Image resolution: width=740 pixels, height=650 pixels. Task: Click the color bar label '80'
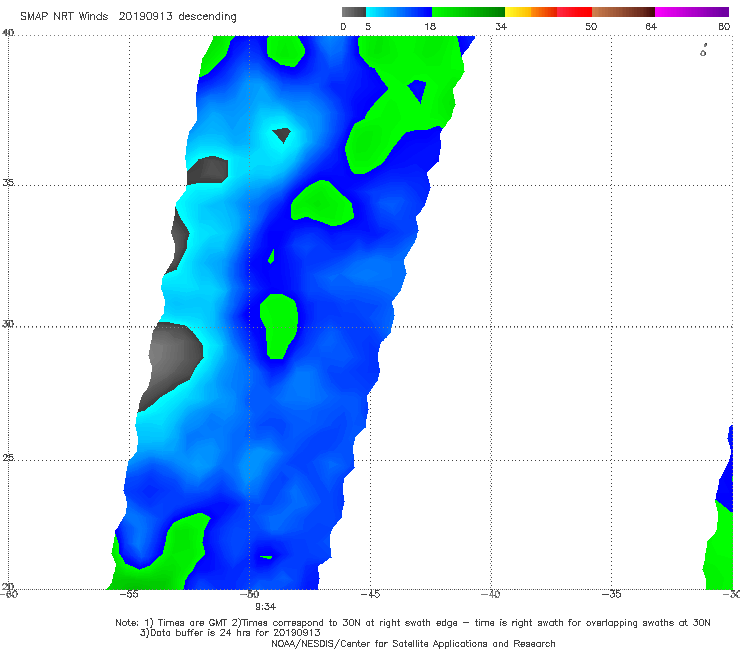tap(724, 26)
